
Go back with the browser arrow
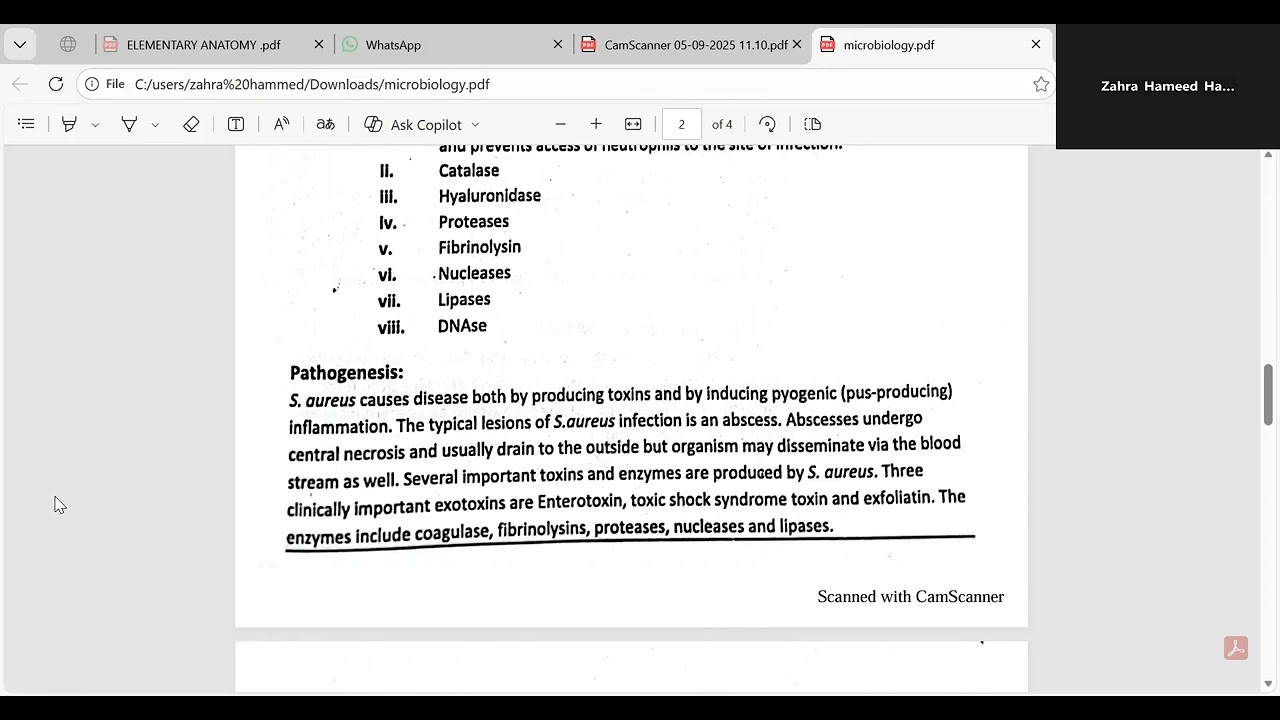tap(20, 84)
